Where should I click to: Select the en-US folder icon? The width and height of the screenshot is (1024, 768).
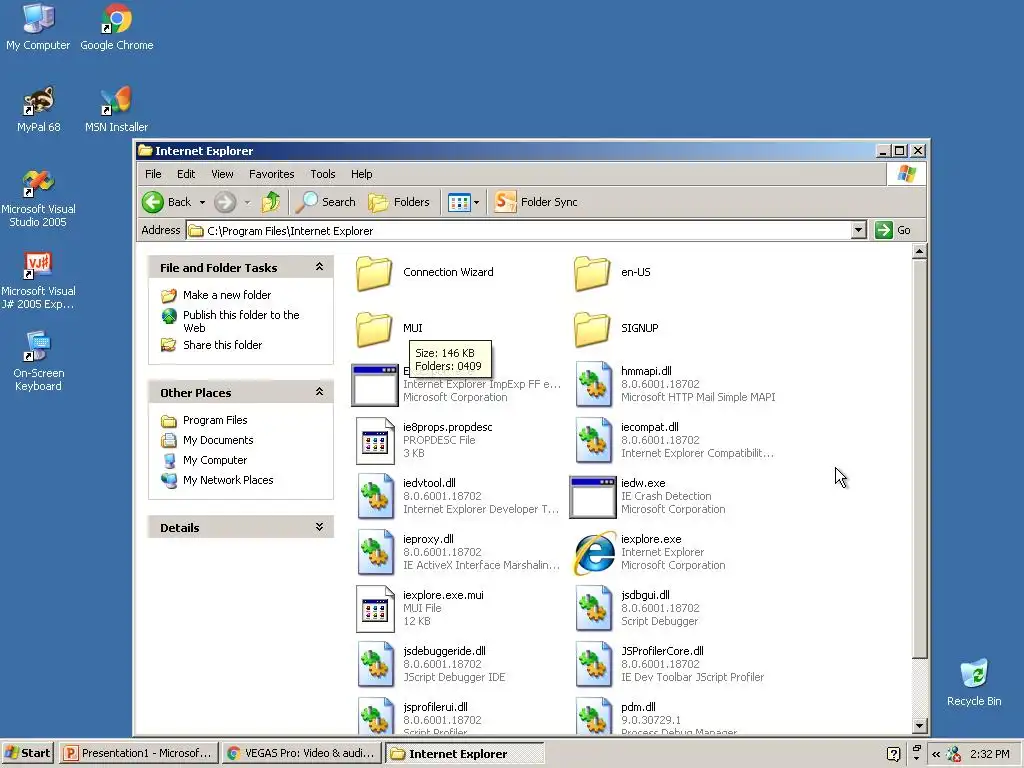click(592, 273)
